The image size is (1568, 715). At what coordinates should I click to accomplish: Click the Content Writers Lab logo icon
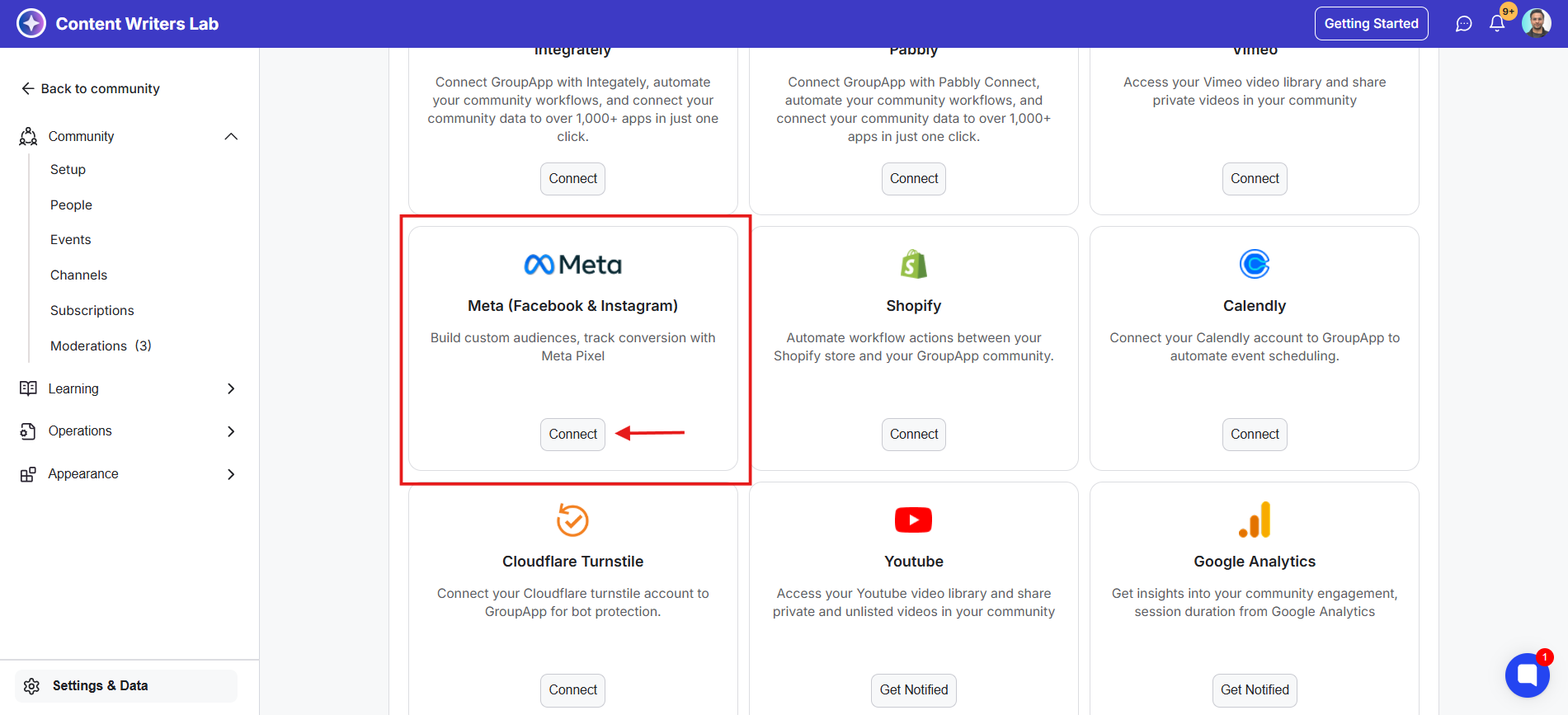tap(31, 23)
